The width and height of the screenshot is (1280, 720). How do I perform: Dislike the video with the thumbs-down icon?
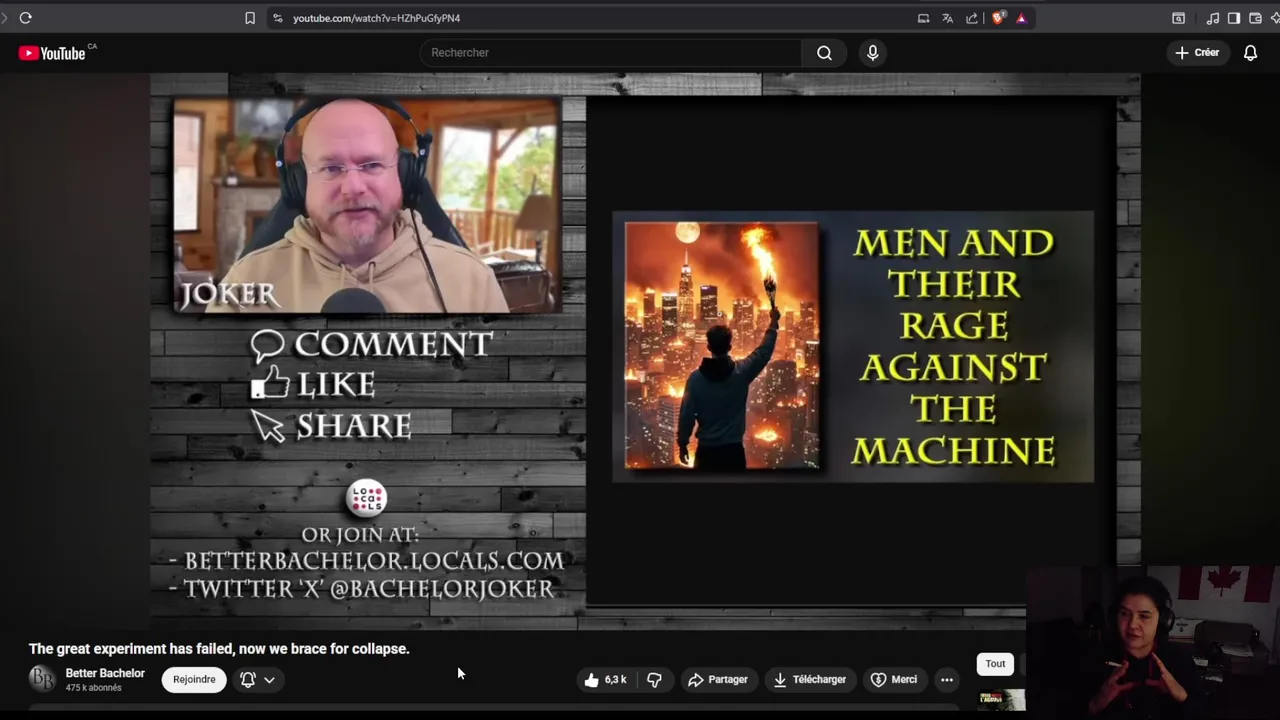coord(655,680)
